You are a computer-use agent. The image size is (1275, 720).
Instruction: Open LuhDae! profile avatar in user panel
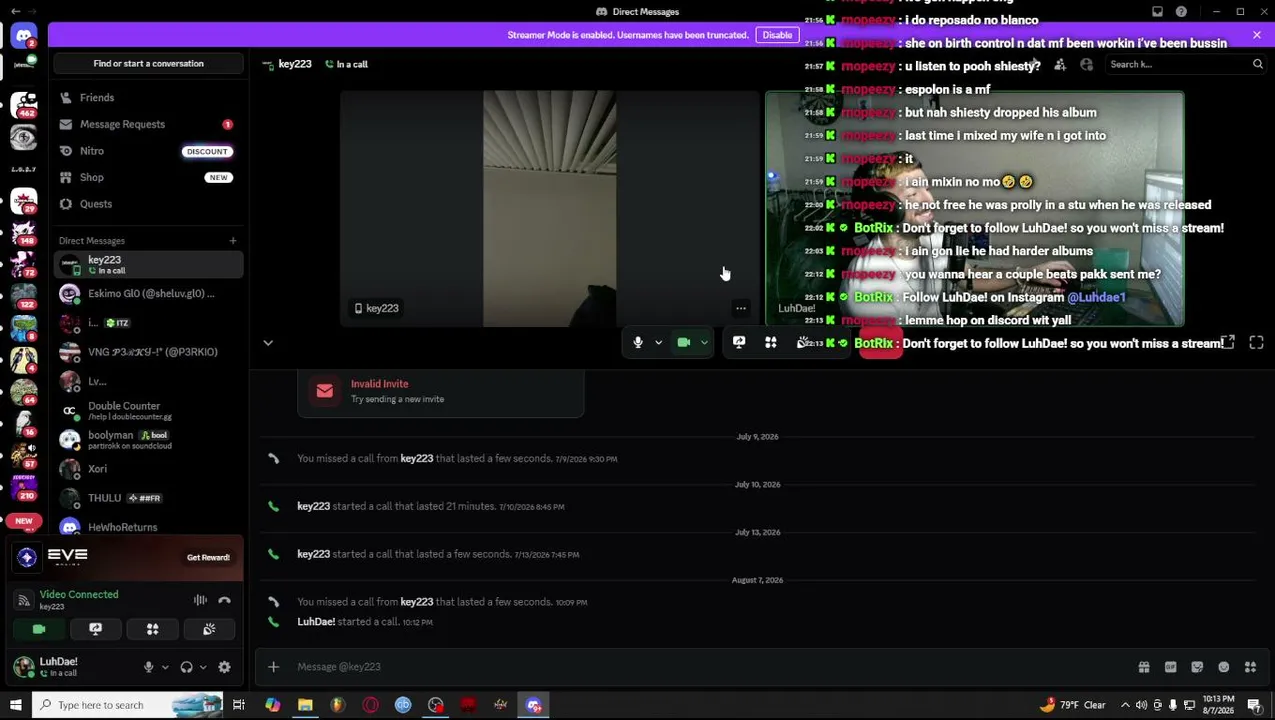tap(23, 667)
